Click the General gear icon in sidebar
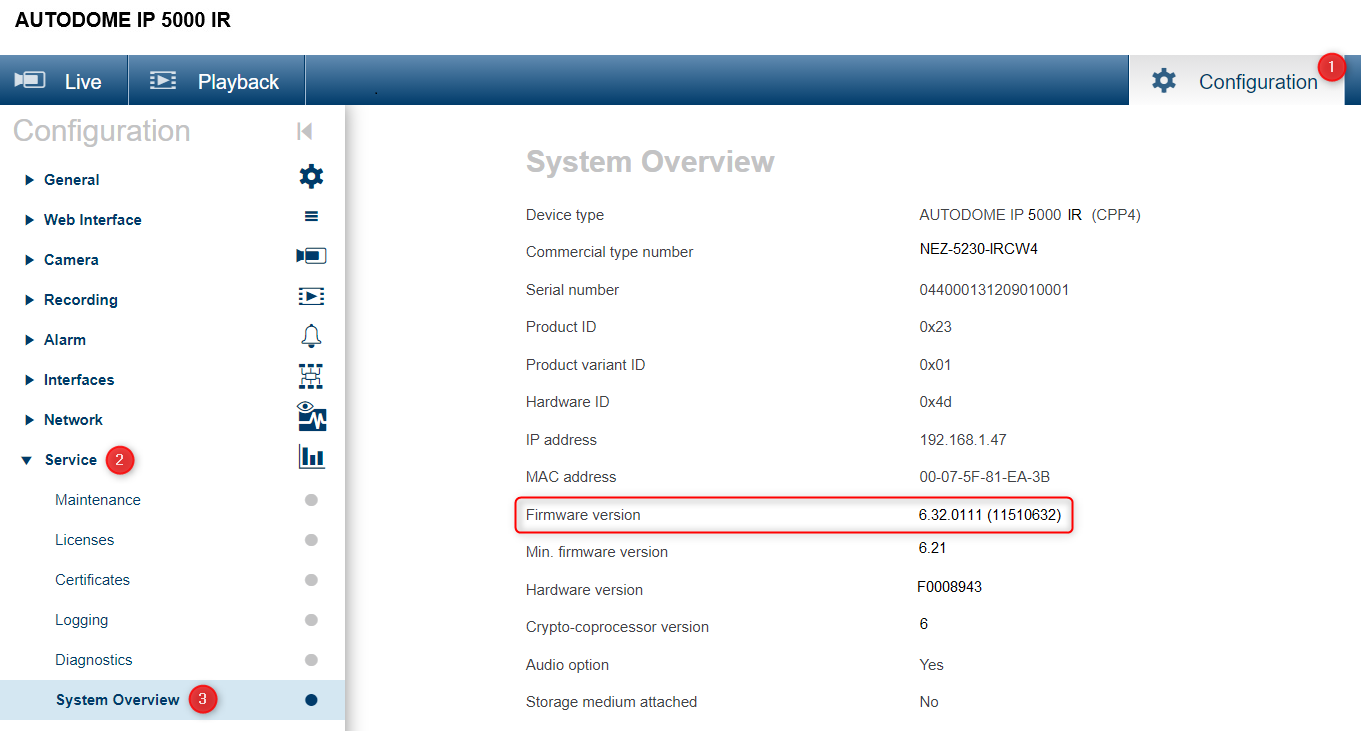 [311, 178]
